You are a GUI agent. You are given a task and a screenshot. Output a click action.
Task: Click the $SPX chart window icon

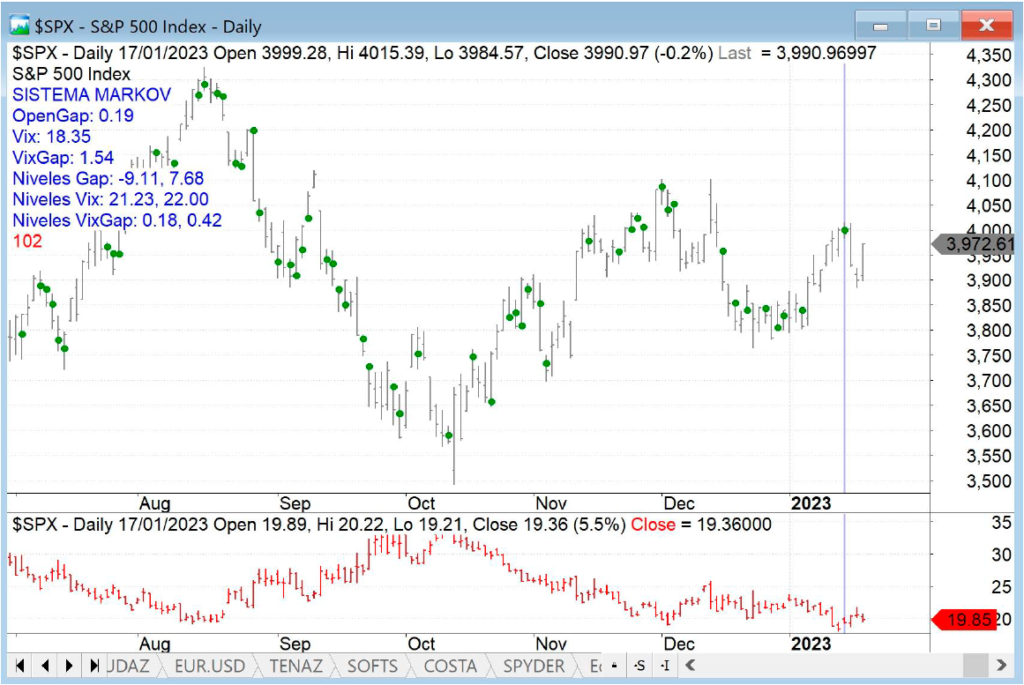(19, 25)
